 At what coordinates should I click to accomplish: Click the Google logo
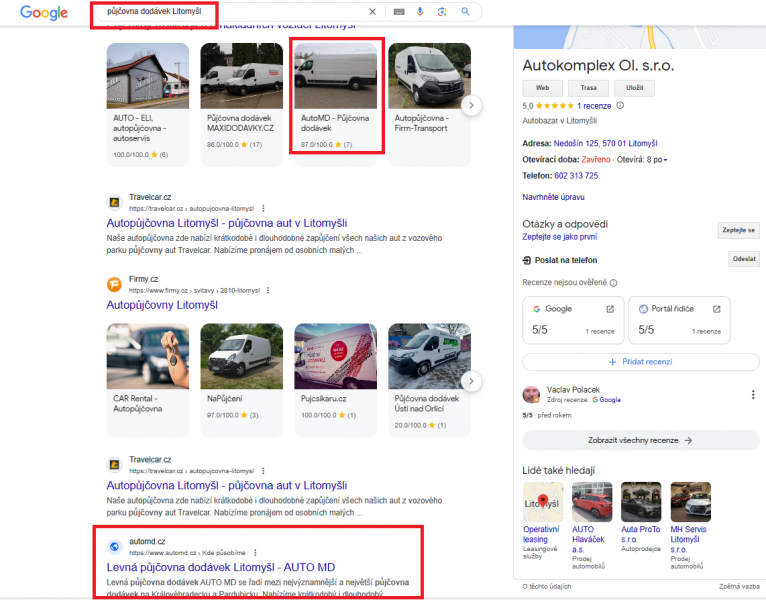coord(44,12)
